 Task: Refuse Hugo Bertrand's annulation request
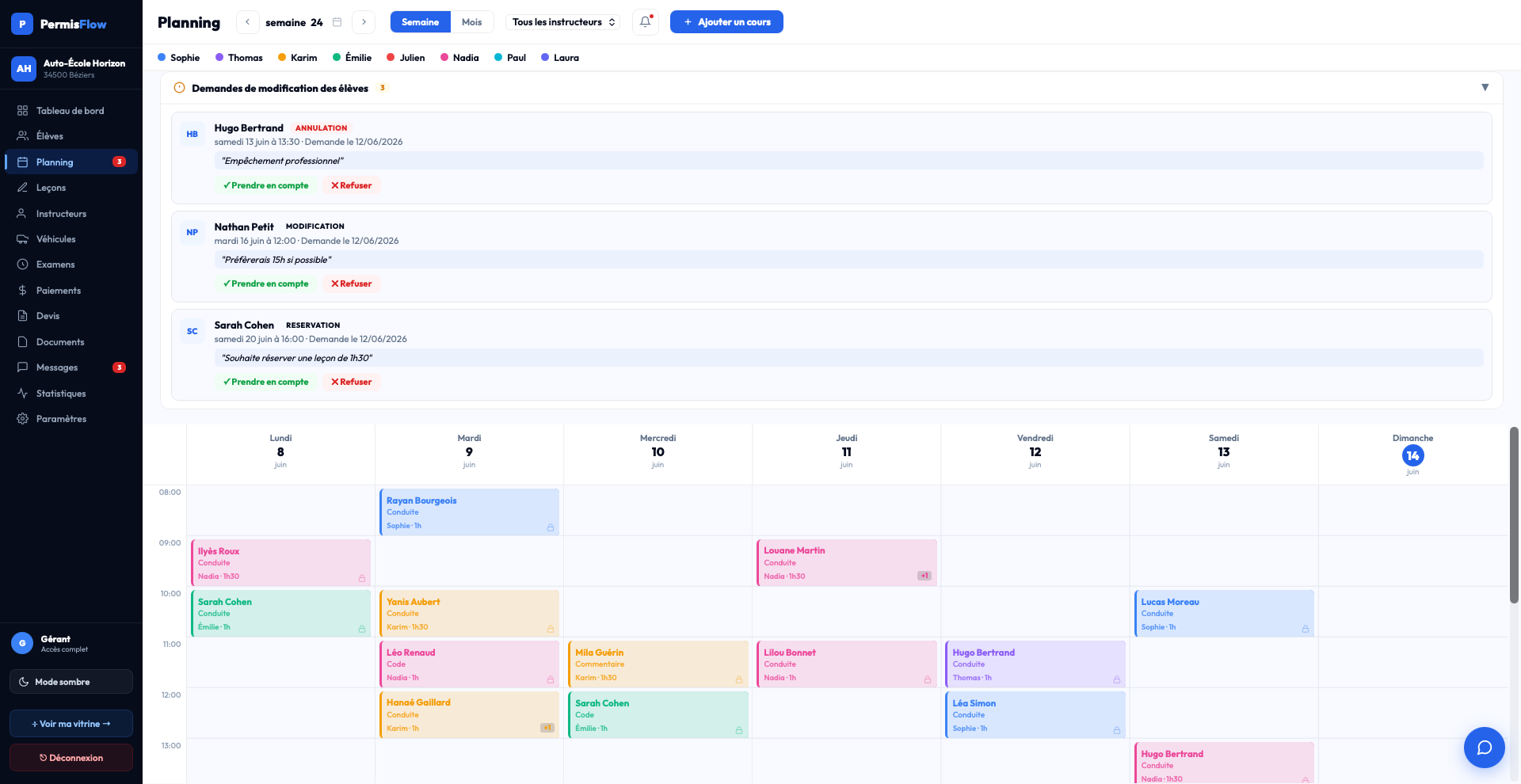click(x=351, y=185)
